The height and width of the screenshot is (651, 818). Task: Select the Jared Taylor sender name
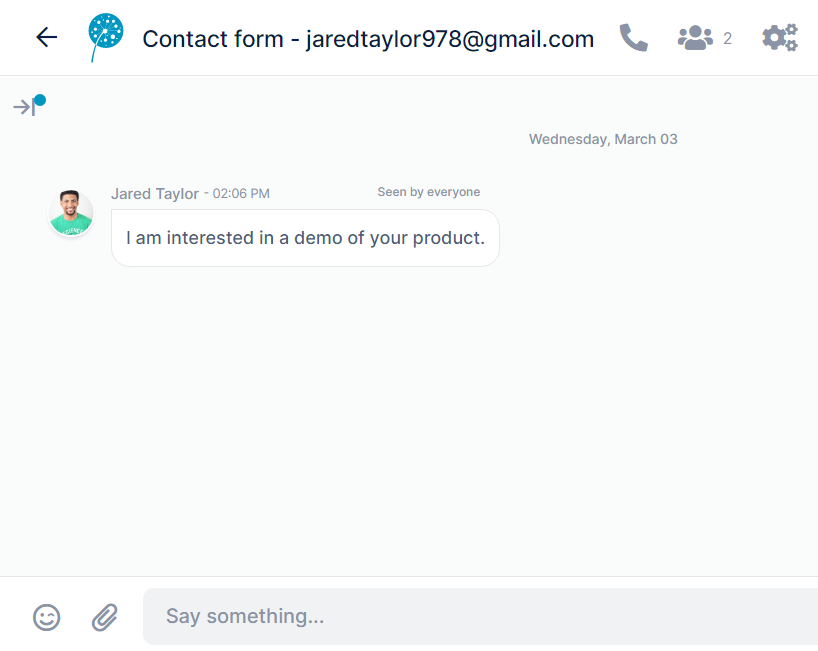(155, 194)
